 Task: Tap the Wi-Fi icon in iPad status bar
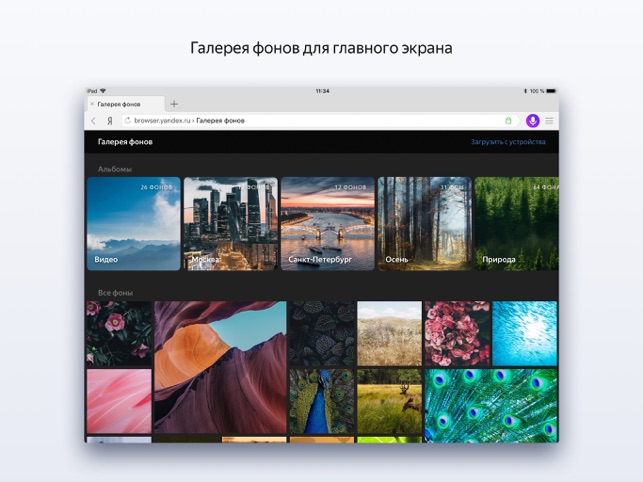(x=103, y=91)
